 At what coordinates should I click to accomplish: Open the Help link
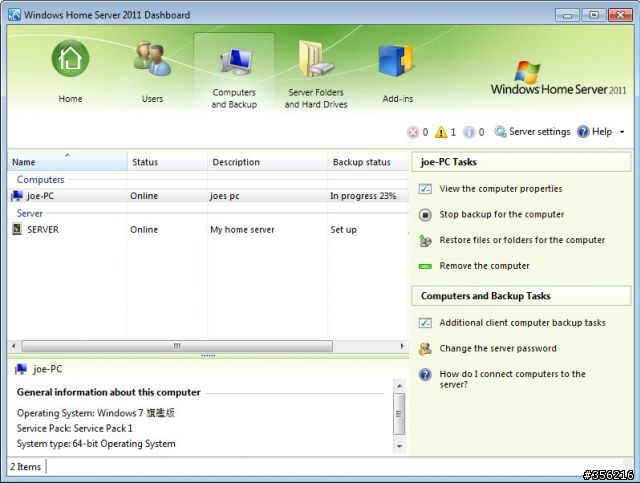point(602,131)
